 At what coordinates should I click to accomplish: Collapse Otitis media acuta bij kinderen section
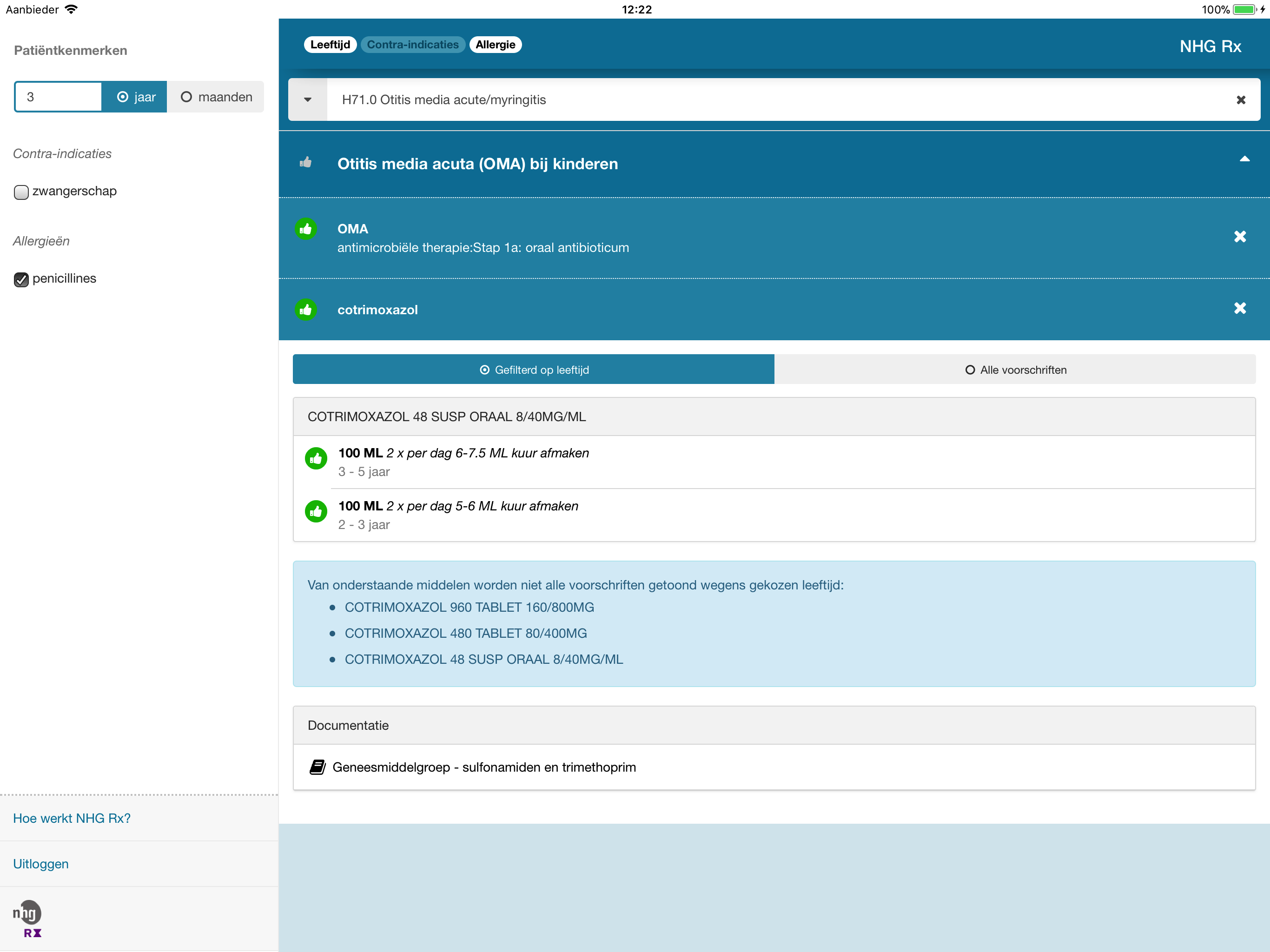1244,159
